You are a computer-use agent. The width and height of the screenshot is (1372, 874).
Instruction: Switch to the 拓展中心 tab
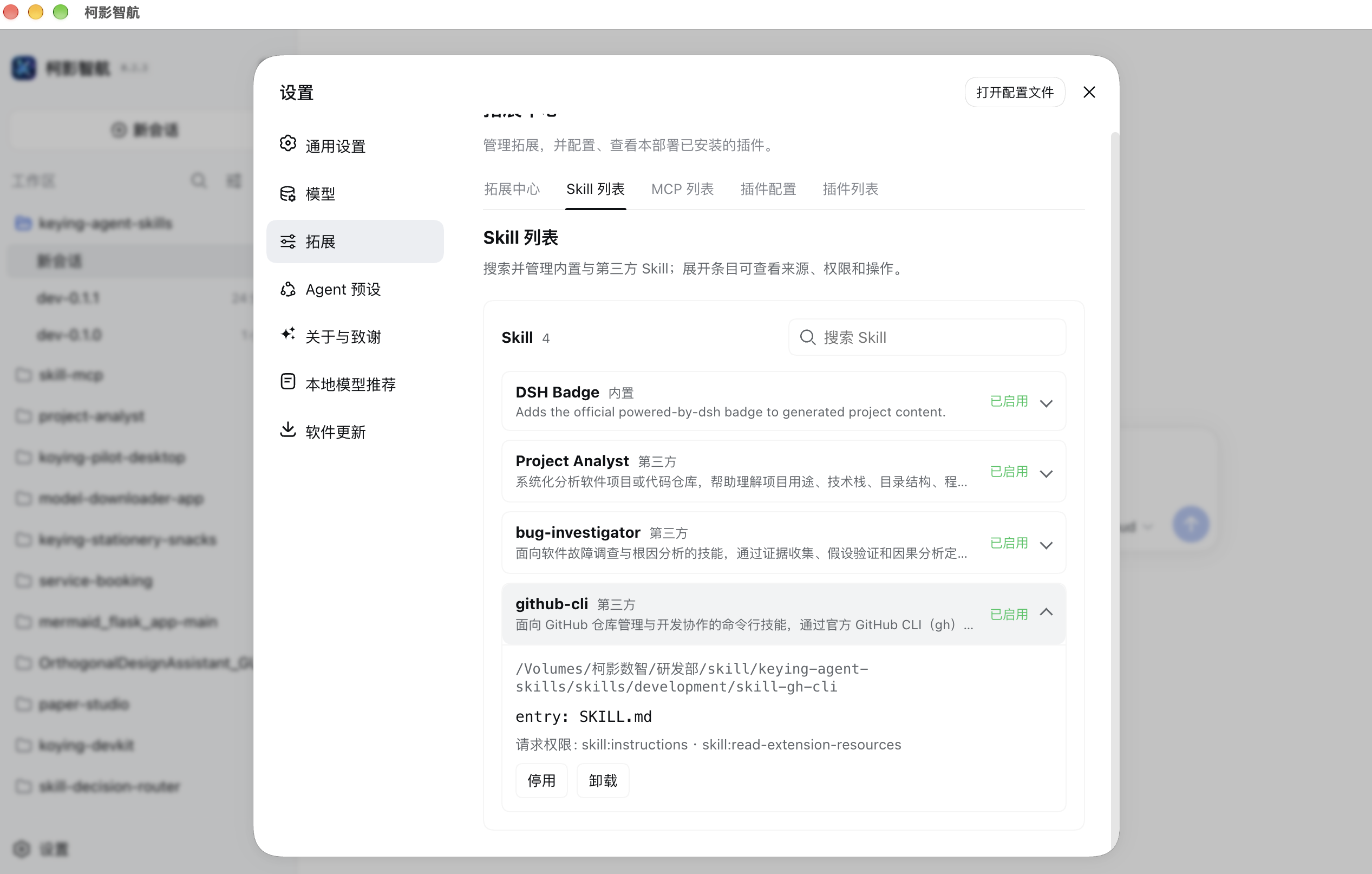[x=512, y=189]
